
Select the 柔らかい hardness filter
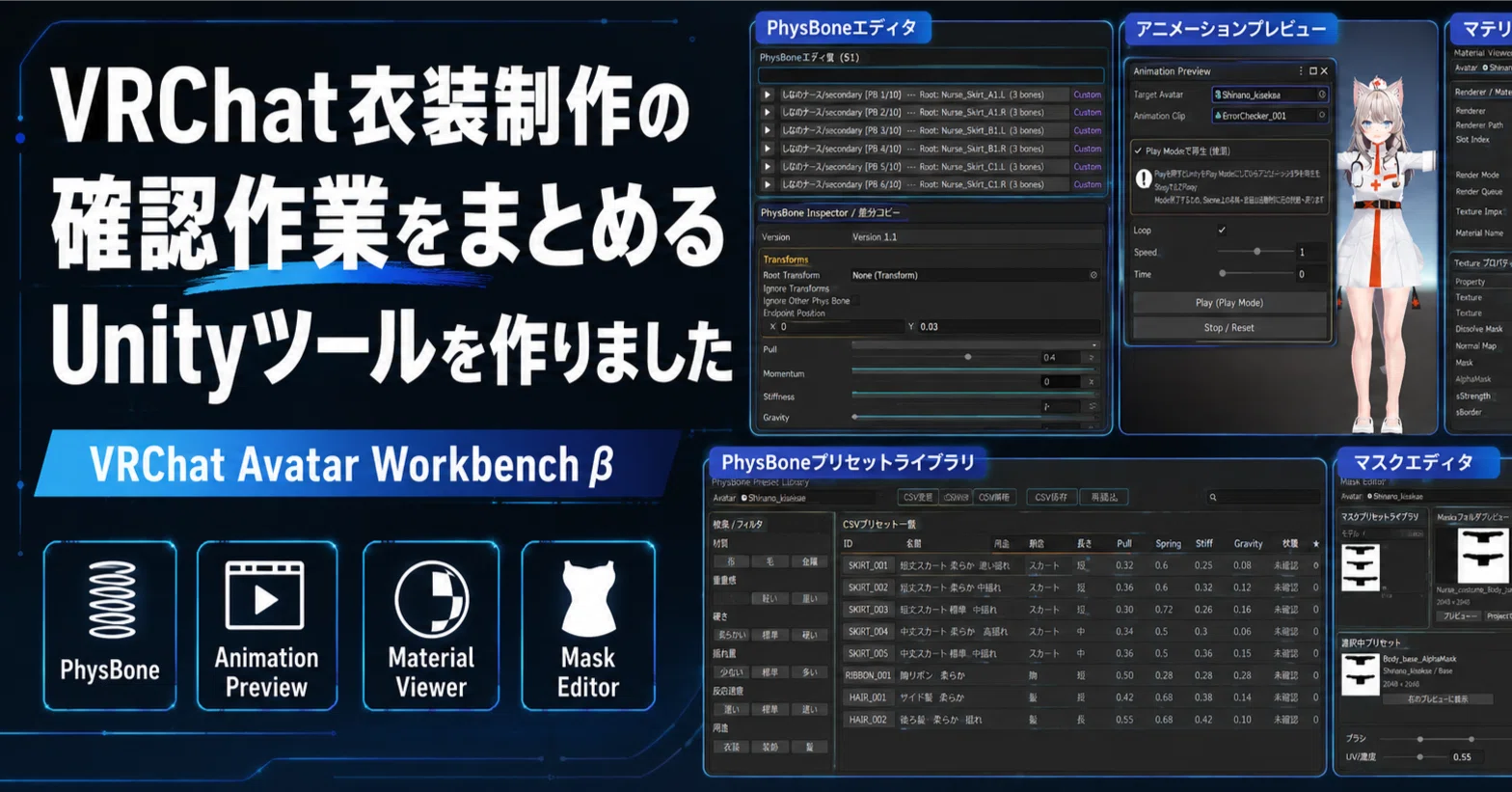[731, 635]
